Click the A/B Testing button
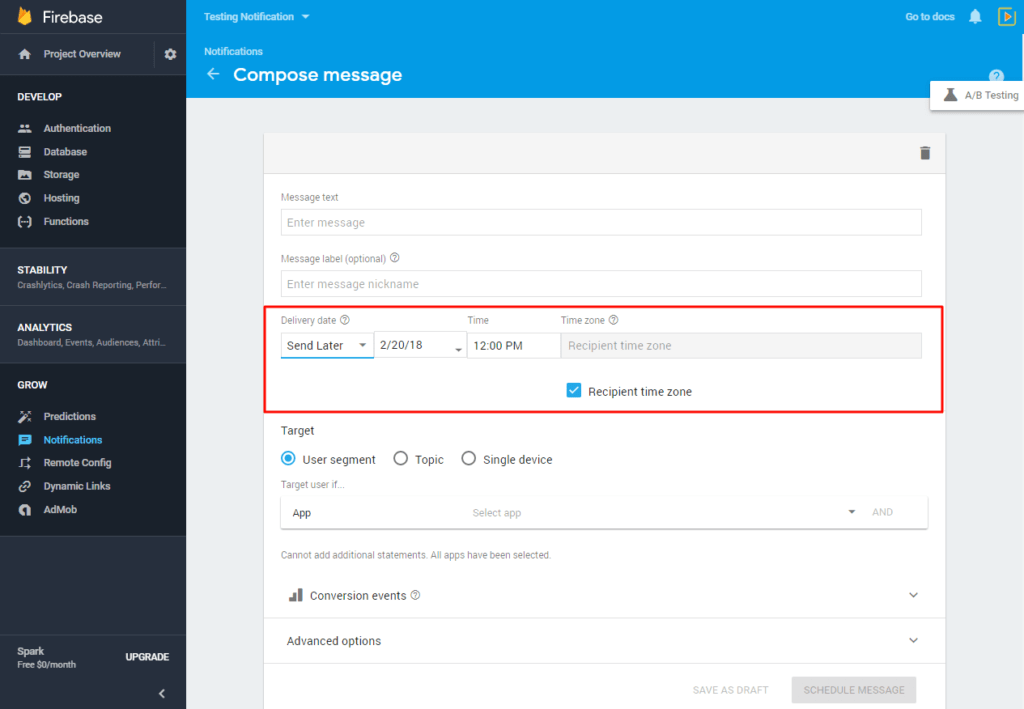The image size is (1024, 709). pyautogui.click(x=977, y=95)
